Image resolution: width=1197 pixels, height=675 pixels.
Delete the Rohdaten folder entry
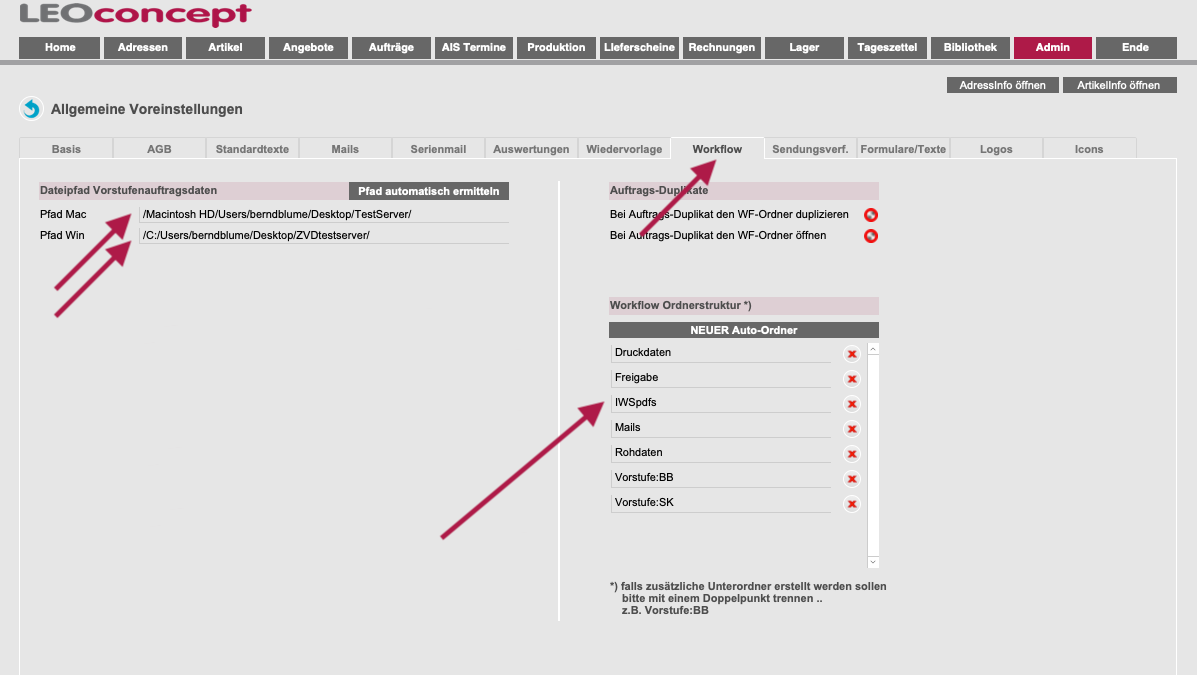[852, 454]
